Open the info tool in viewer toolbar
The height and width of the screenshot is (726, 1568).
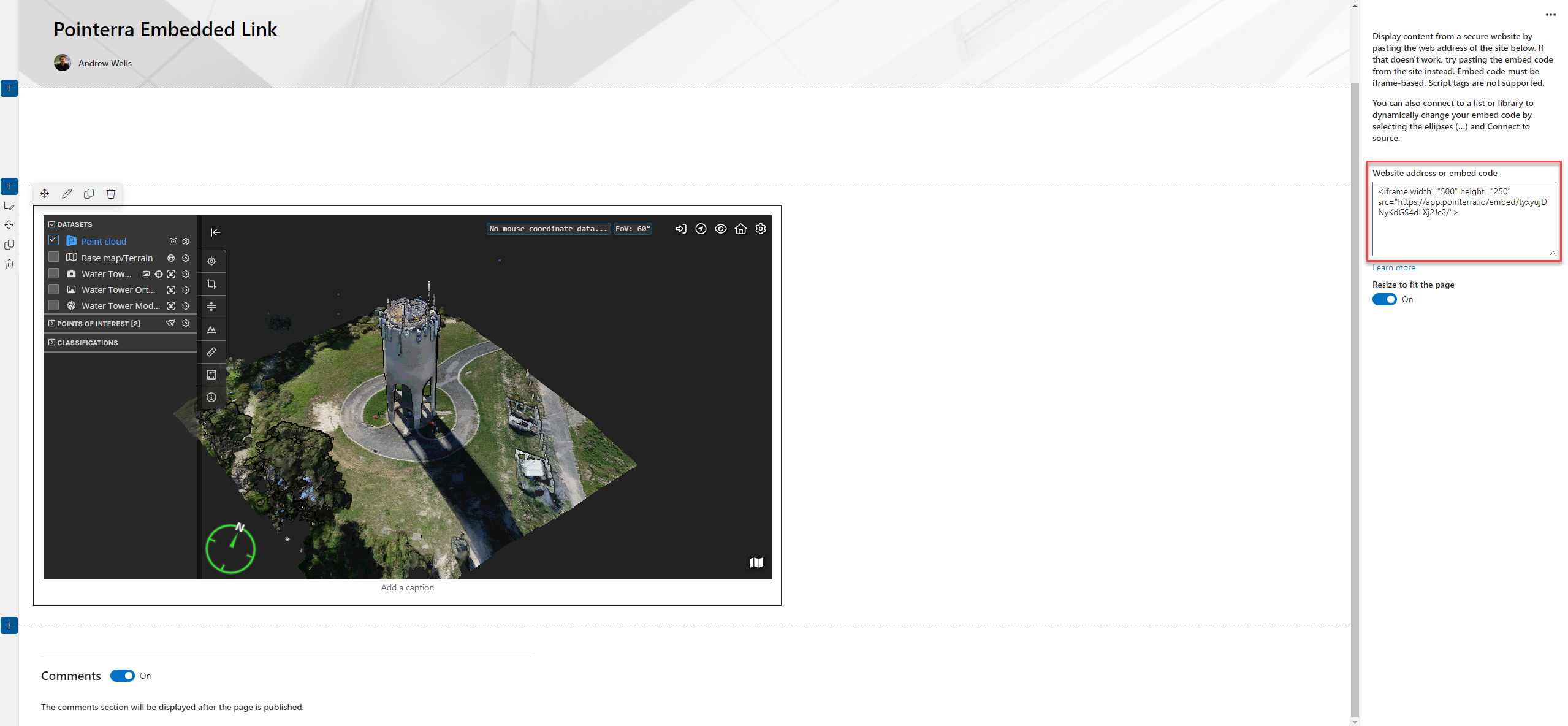coord(211,397)
